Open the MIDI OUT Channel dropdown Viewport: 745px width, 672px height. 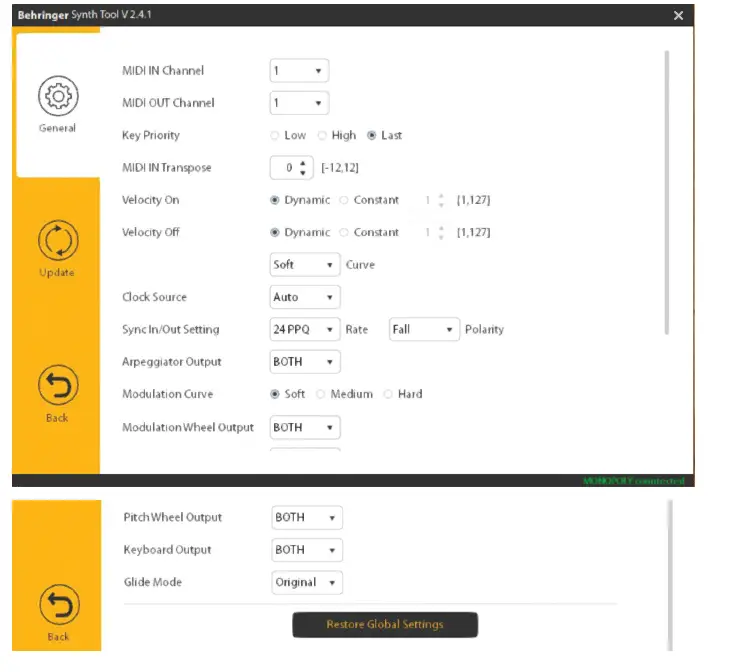[299, 103]
